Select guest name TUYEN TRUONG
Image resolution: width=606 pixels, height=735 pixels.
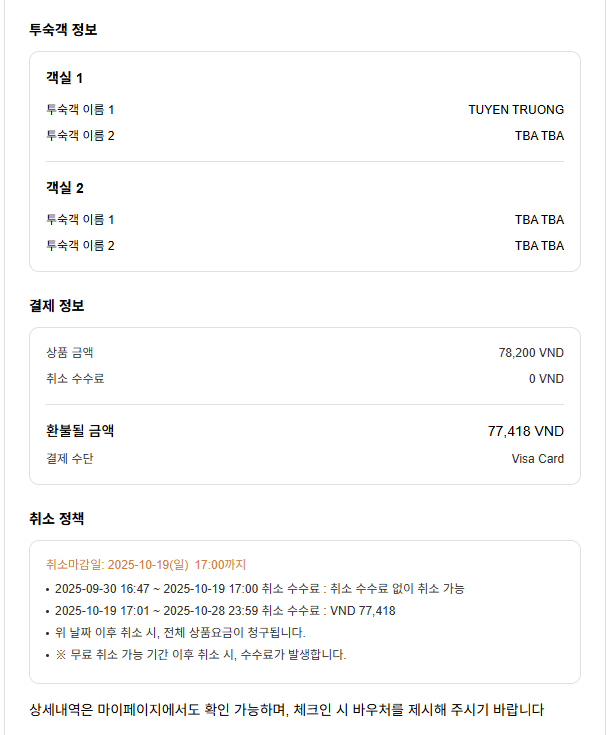[x=515, y=110]
